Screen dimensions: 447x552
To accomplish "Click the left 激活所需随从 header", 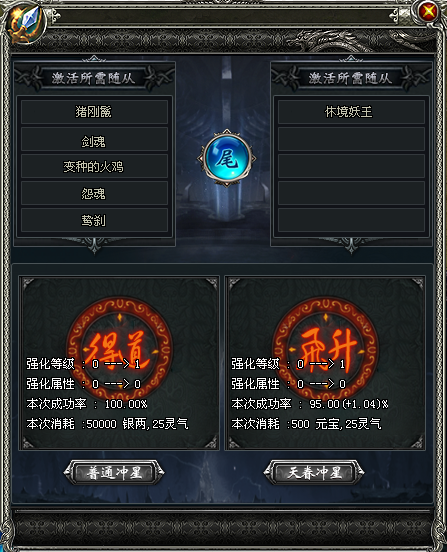I will click(94, 78).
